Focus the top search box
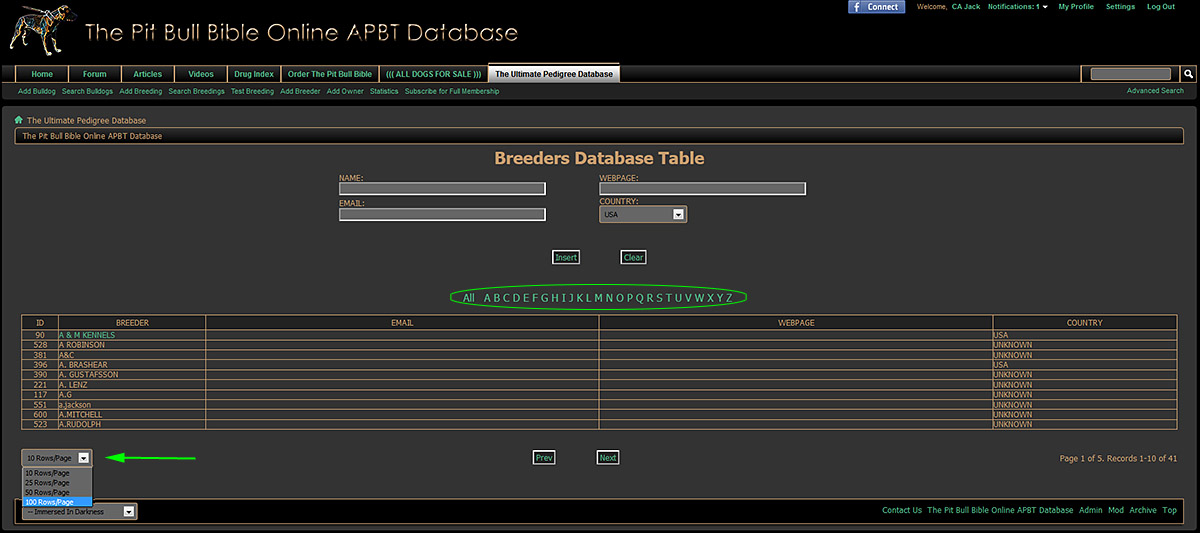 1130,74
